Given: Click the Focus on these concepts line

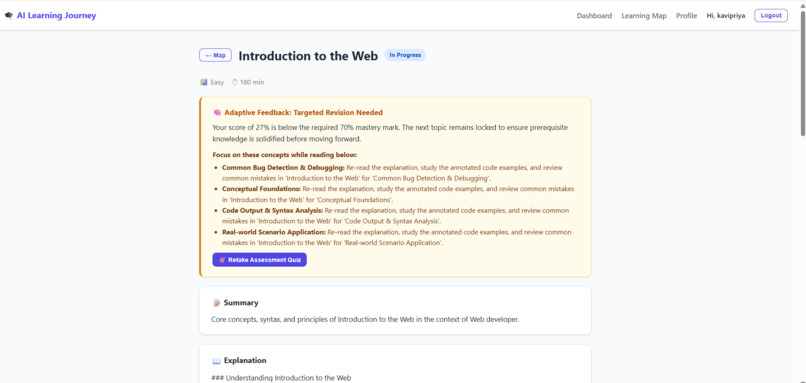Looking at the screenshot, I should (x=284, y=155).
